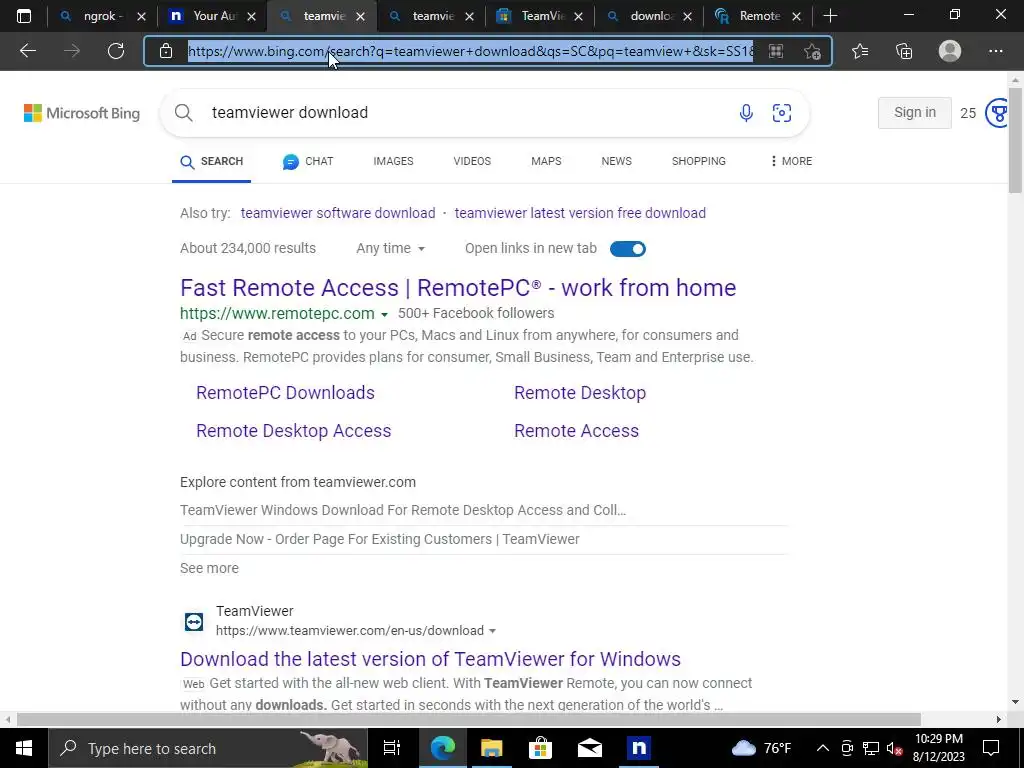
Task: Add this page to favorites
Action: 812,51
